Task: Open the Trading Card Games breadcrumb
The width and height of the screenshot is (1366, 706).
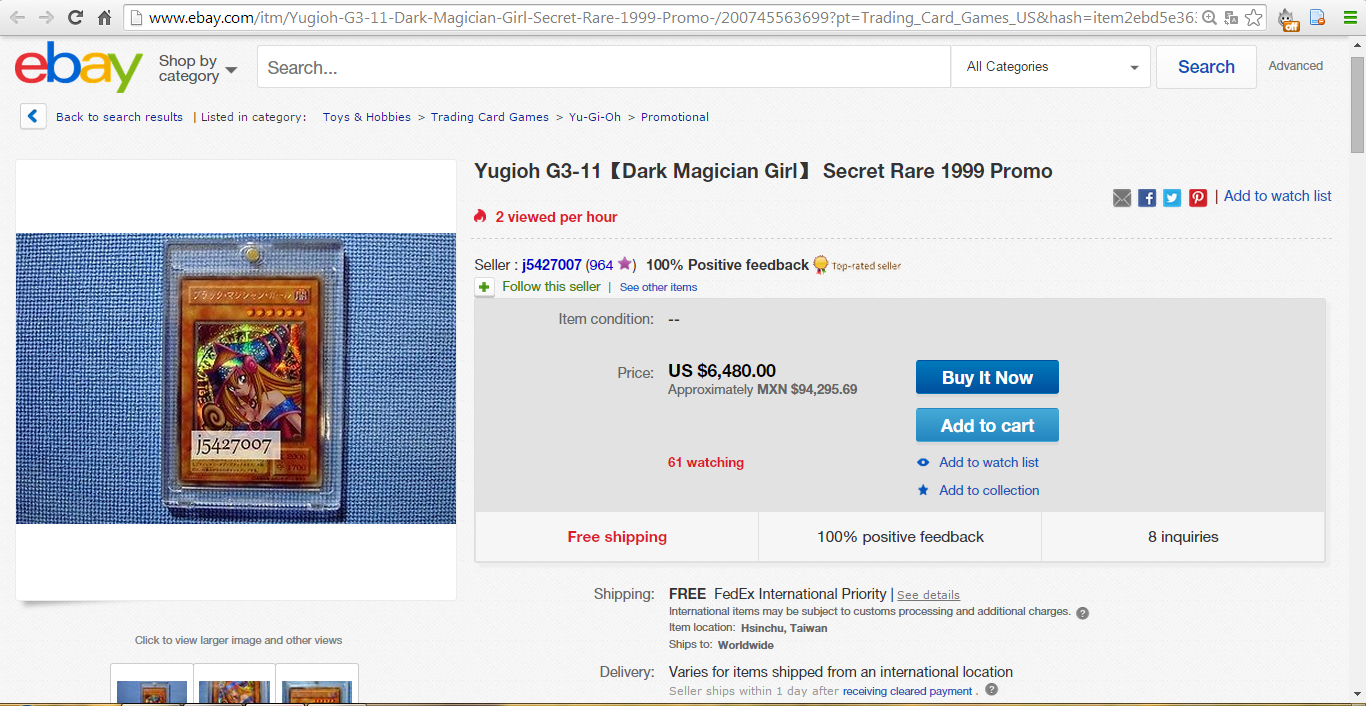Action: (x=490, y=117)
